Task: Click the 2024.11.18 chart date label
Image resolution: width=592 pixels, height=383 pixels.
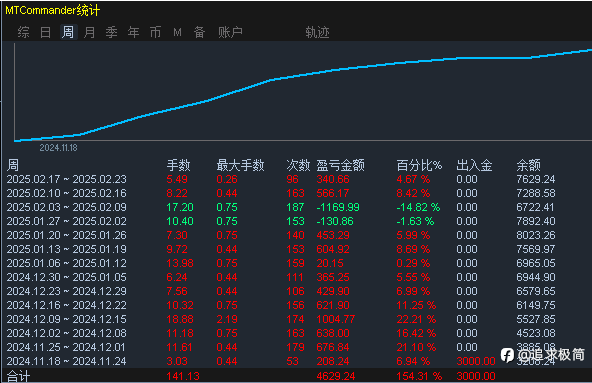Action: (59, 148)
